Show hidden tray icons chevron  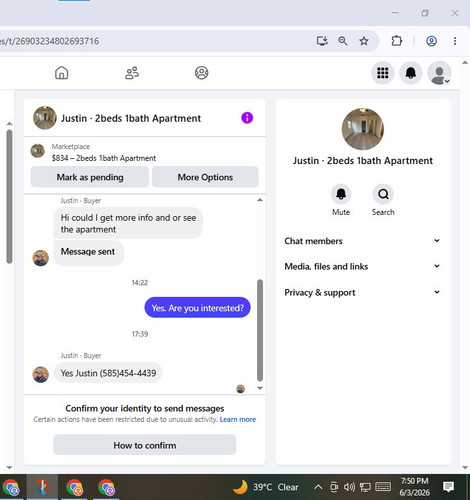pos(318,487)
